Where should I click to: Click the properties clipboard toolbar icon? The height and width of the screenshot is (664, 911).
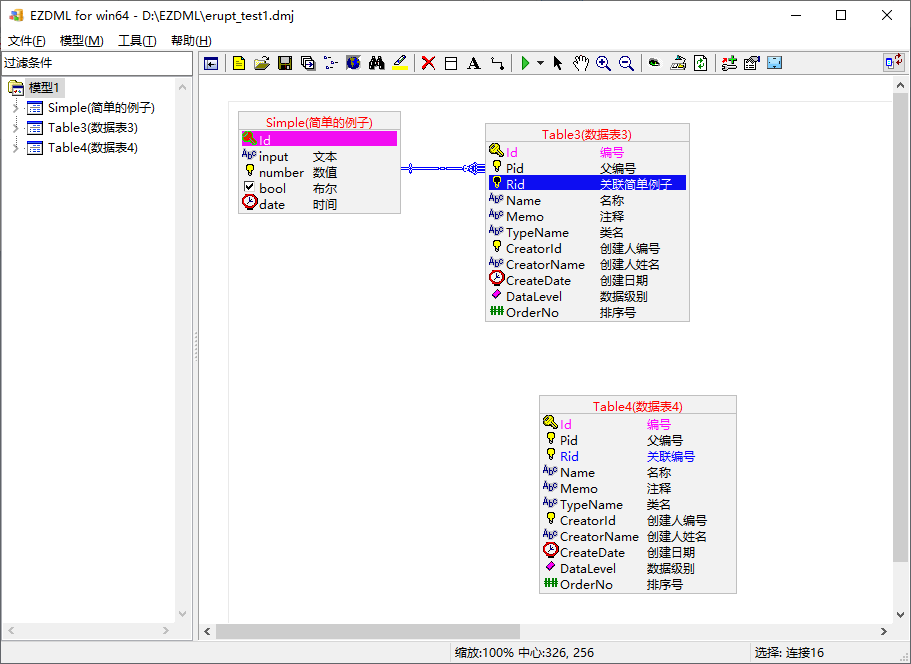(x=752, y=63)
